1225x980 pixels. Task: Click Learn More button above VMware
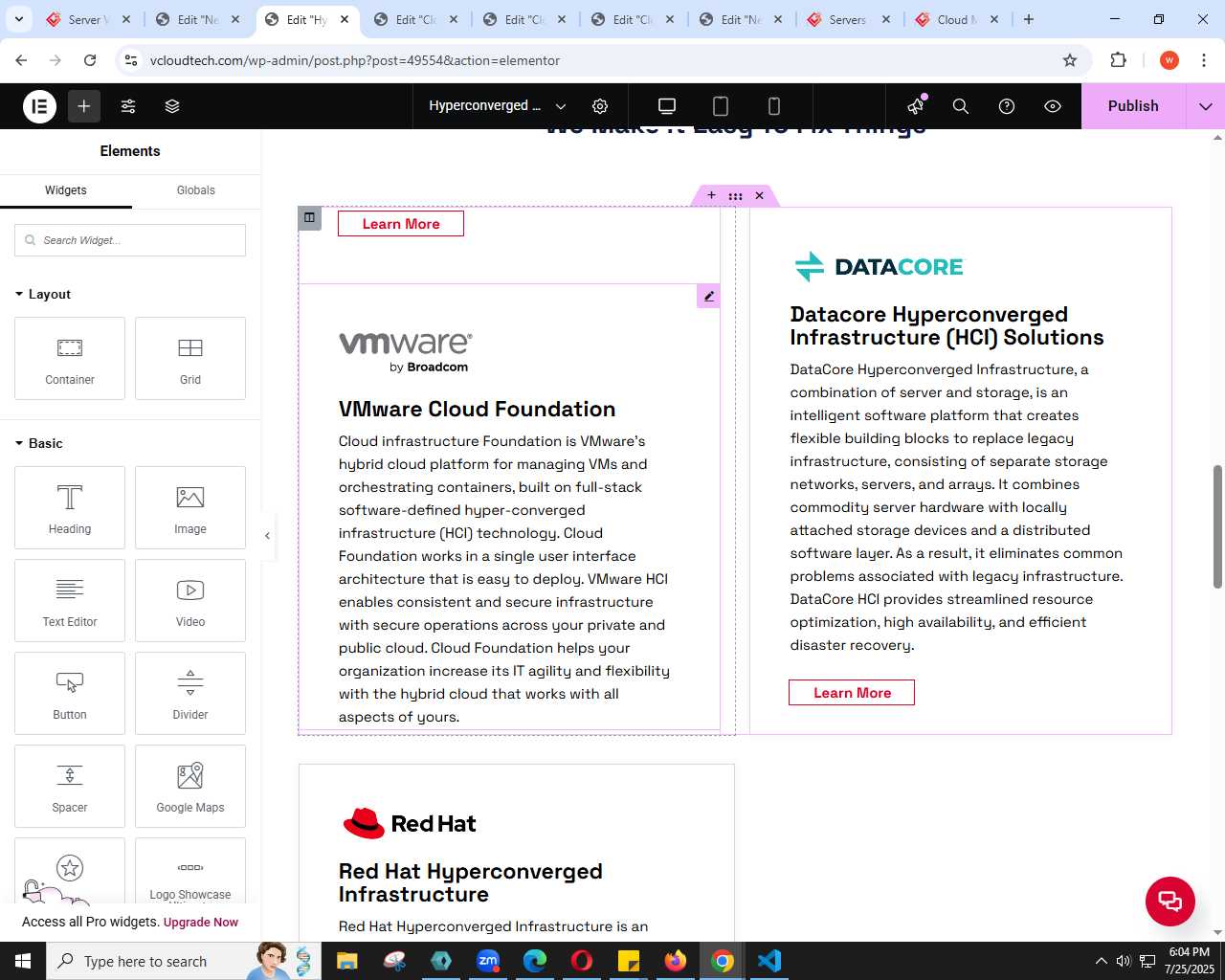point(401,223)
